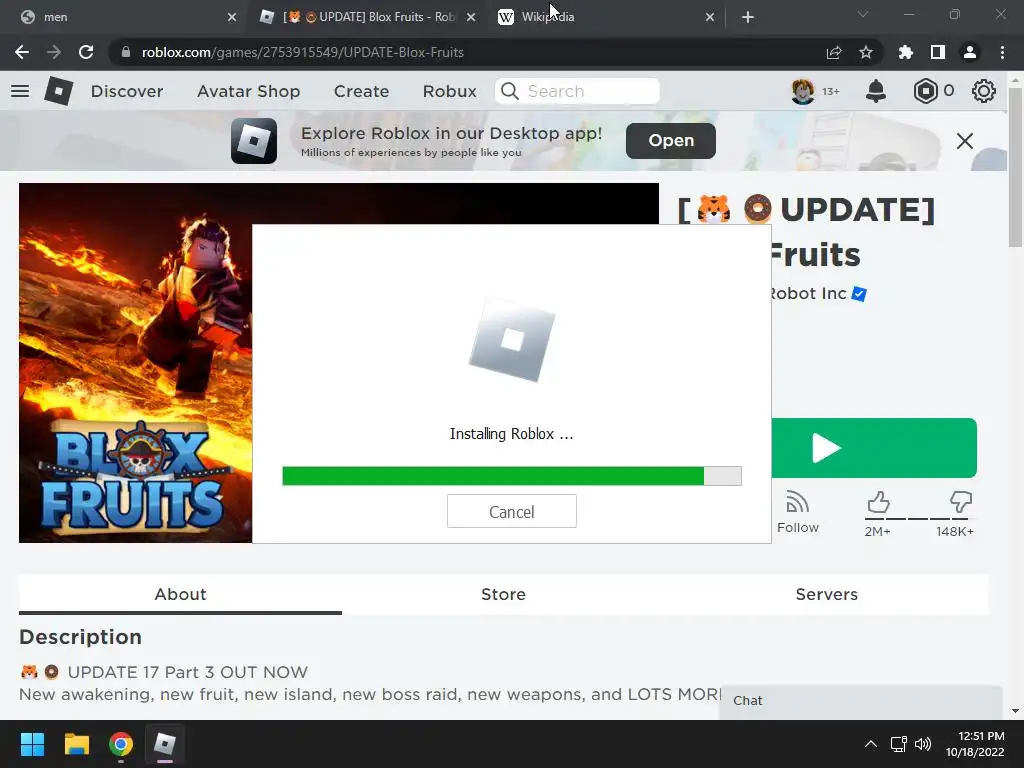1024x768 pixels.
Task: Open the Chat panel
Action: (x=861, y=701)
